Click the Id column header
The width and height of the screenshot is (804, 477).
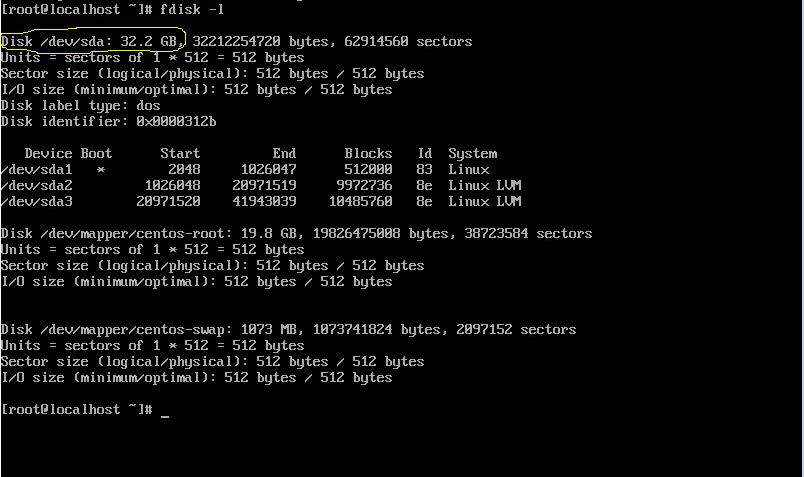(x=425, y=153)
